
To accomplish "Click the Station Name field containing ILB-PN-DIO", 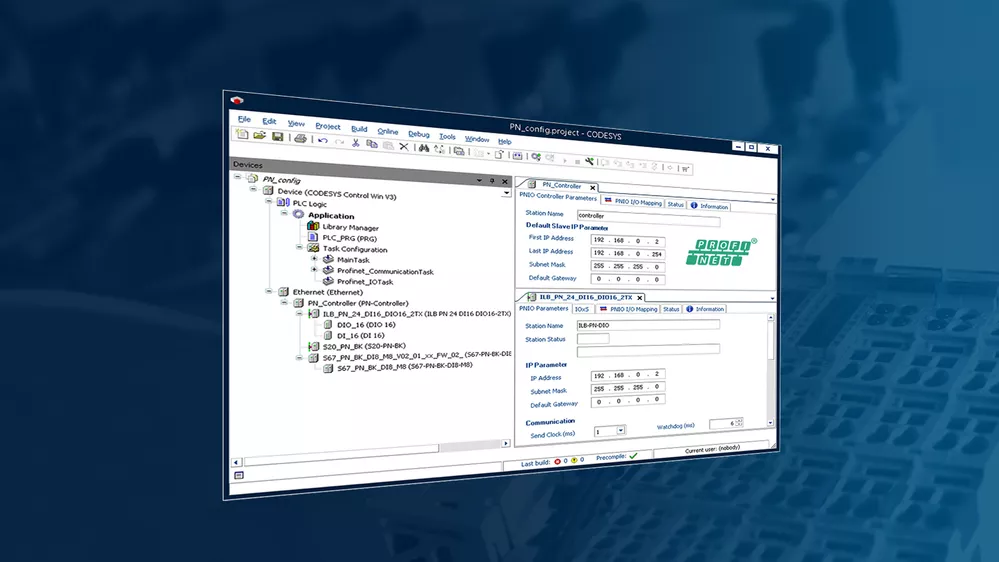I will tap(648, 325).
